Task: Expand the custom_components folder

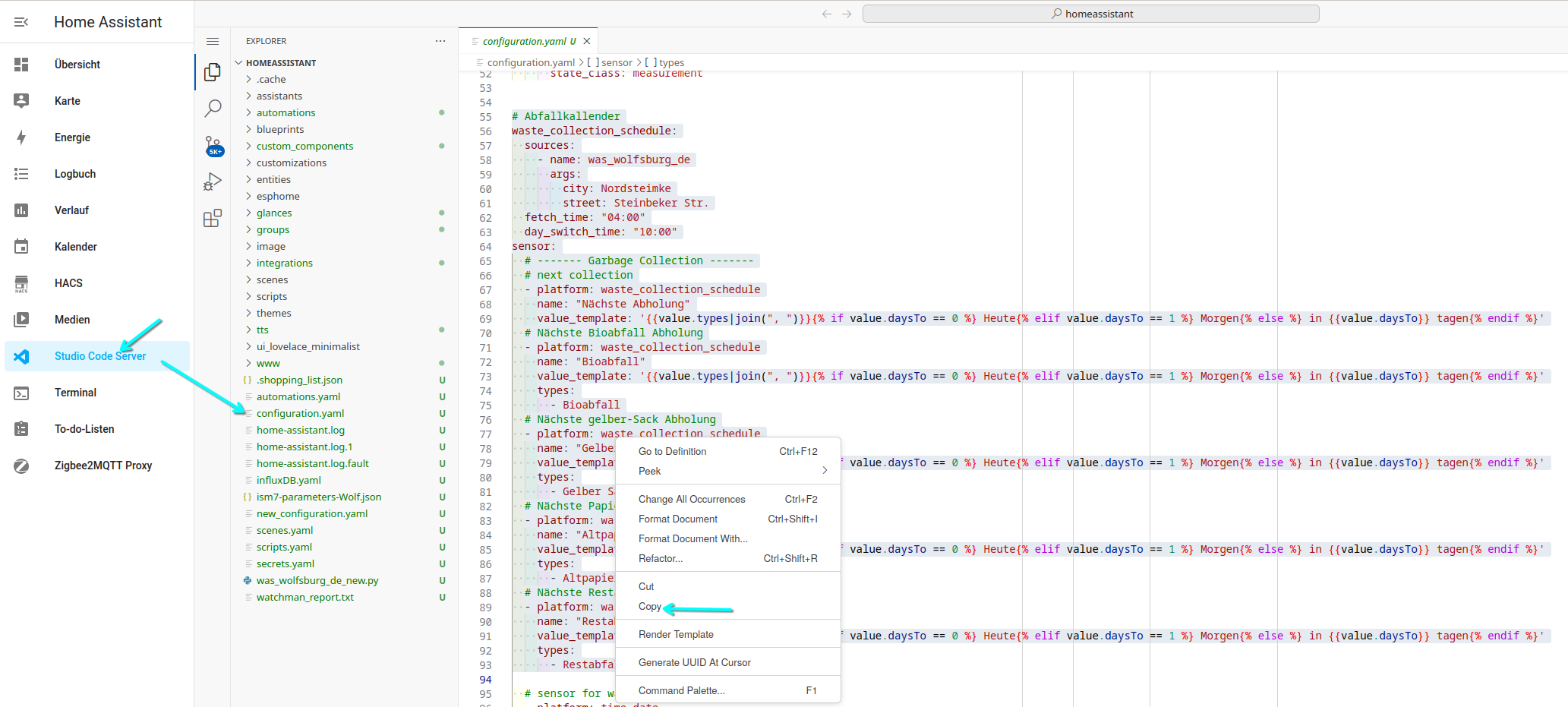Action: pyautogui.click(x=304, y=146)
